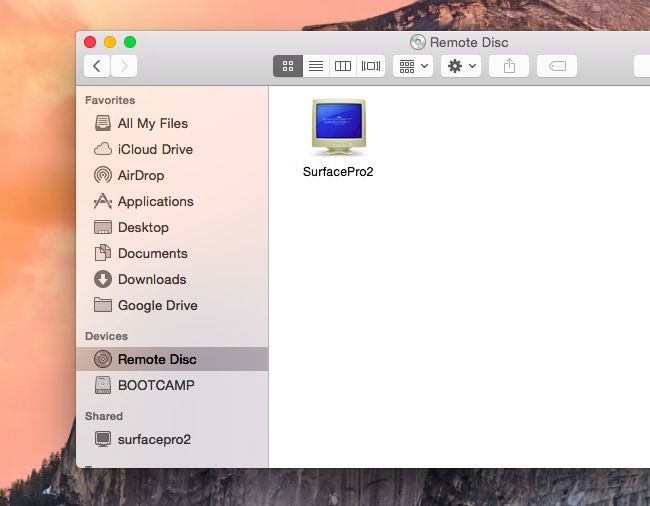This screenshot has width=650, height=506.
Task: Switch to icon view
Action: (288, 66)
